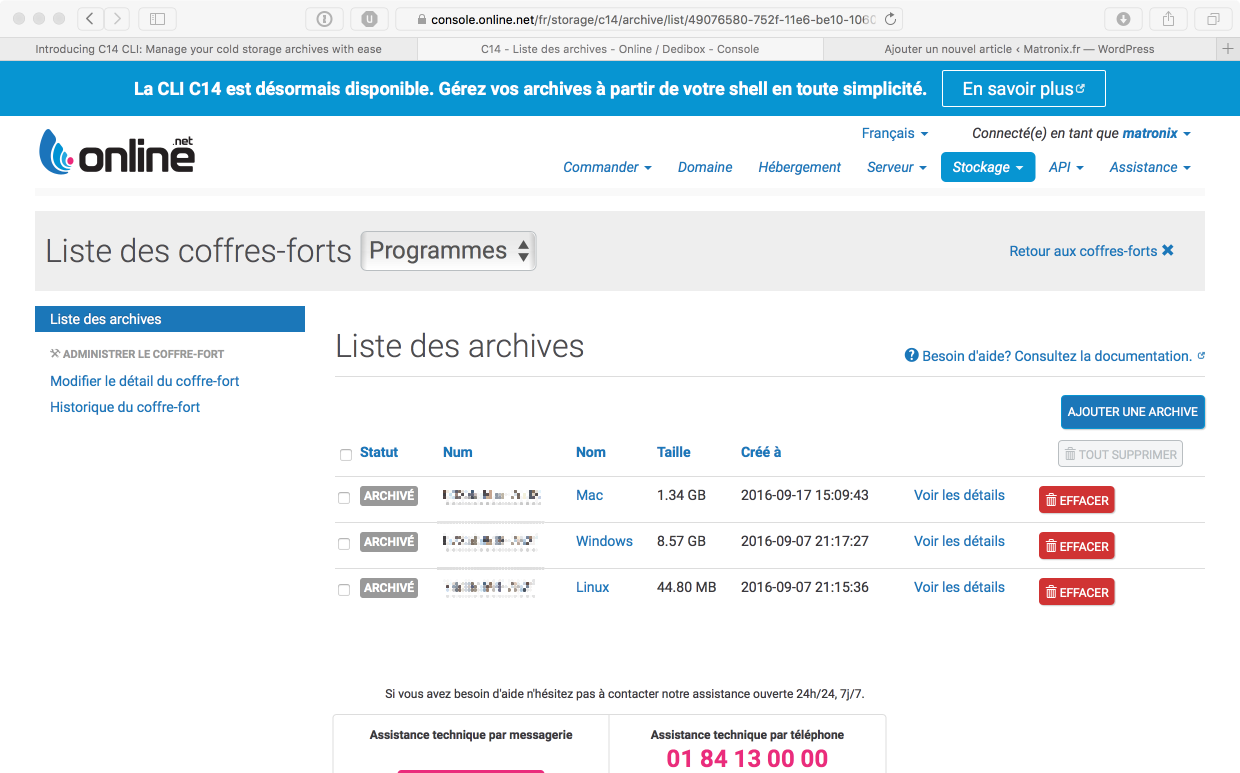Open the matronix account dropdown
The height and width of the screenshot is (773, 1240).
[1156, 133]
